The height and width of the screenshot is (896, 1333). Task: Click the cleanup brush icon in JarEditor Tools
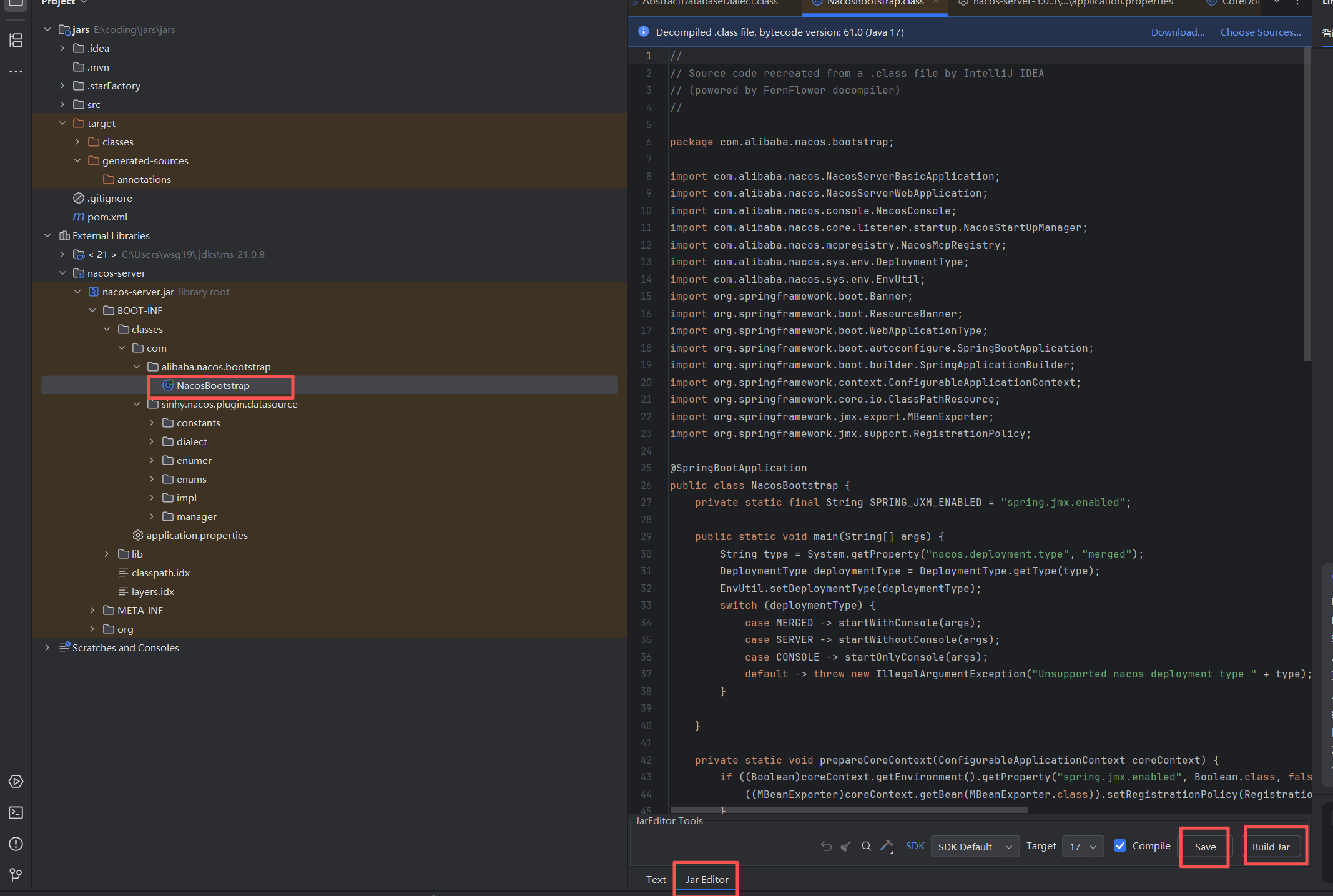coord(845,846)
